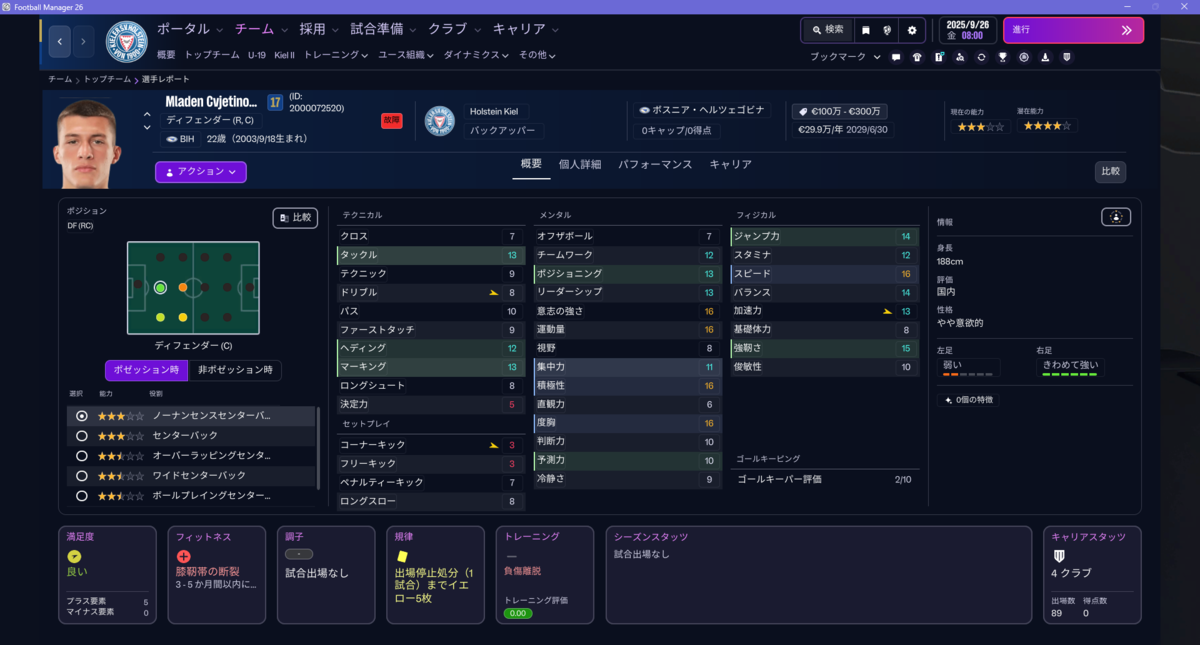Open the shirt squad shortcut icon

(x=917, y=57)
